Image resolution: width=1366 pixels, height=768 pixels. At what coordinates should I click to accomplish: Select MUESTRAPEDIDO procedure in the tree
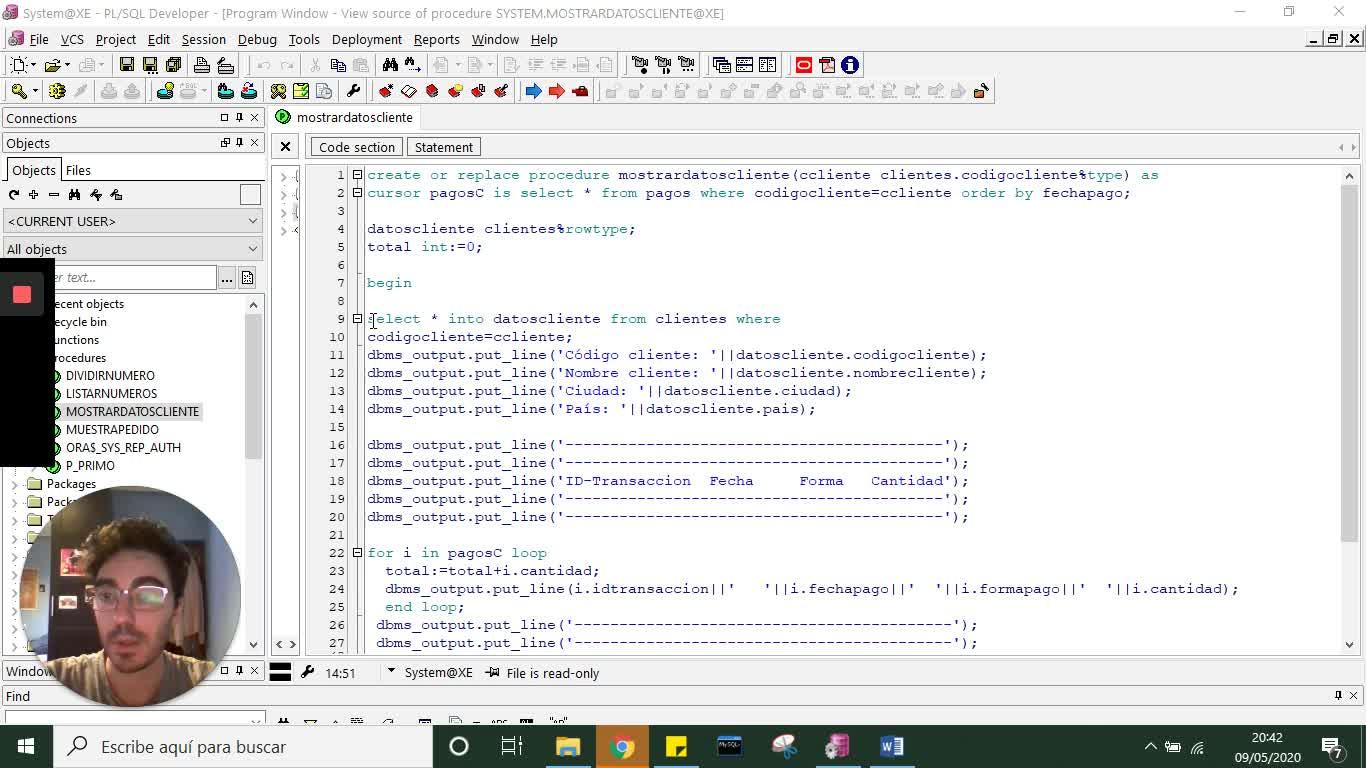tap(112, 430)
